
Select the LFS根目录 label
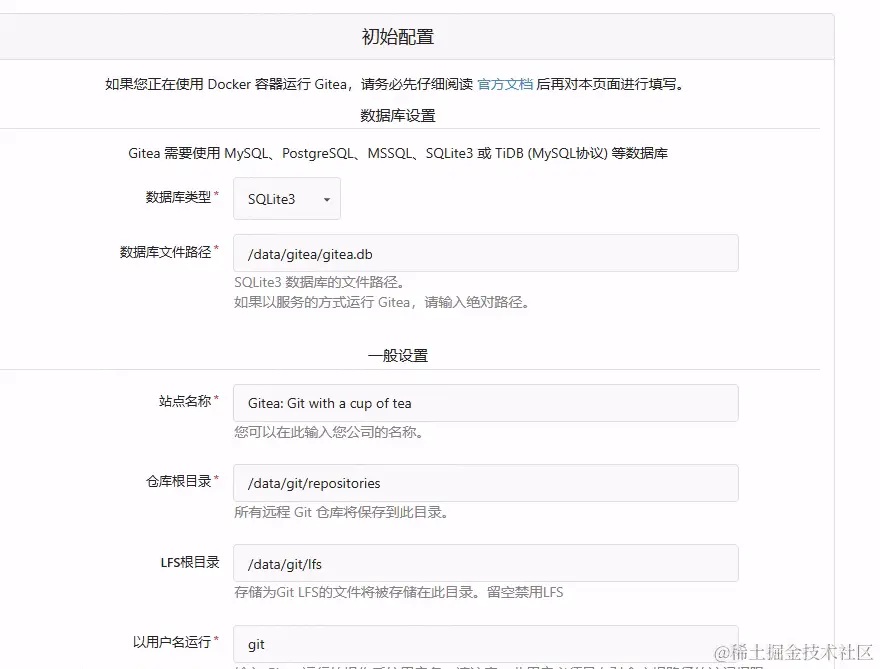click(190, 562)
